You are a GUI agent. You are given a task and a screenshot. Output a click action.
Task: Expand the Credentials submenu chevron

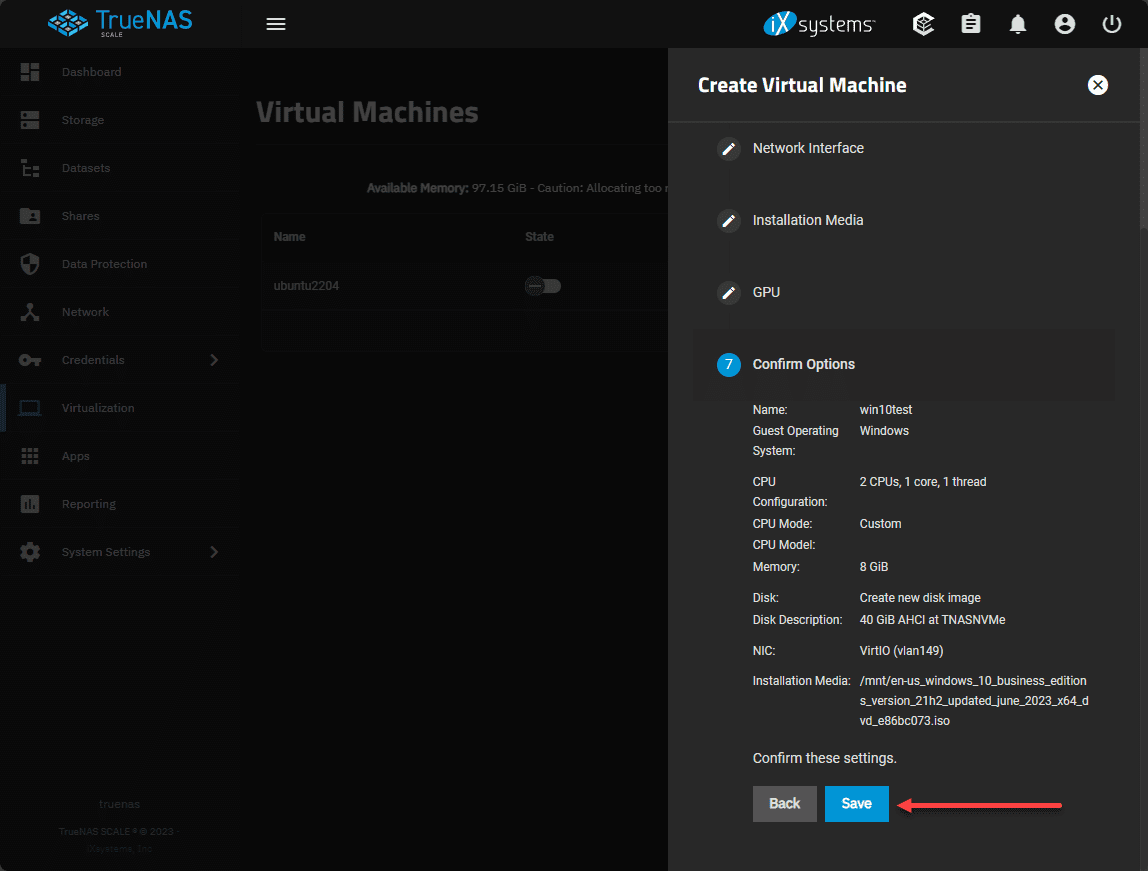[x=214, y=360]
